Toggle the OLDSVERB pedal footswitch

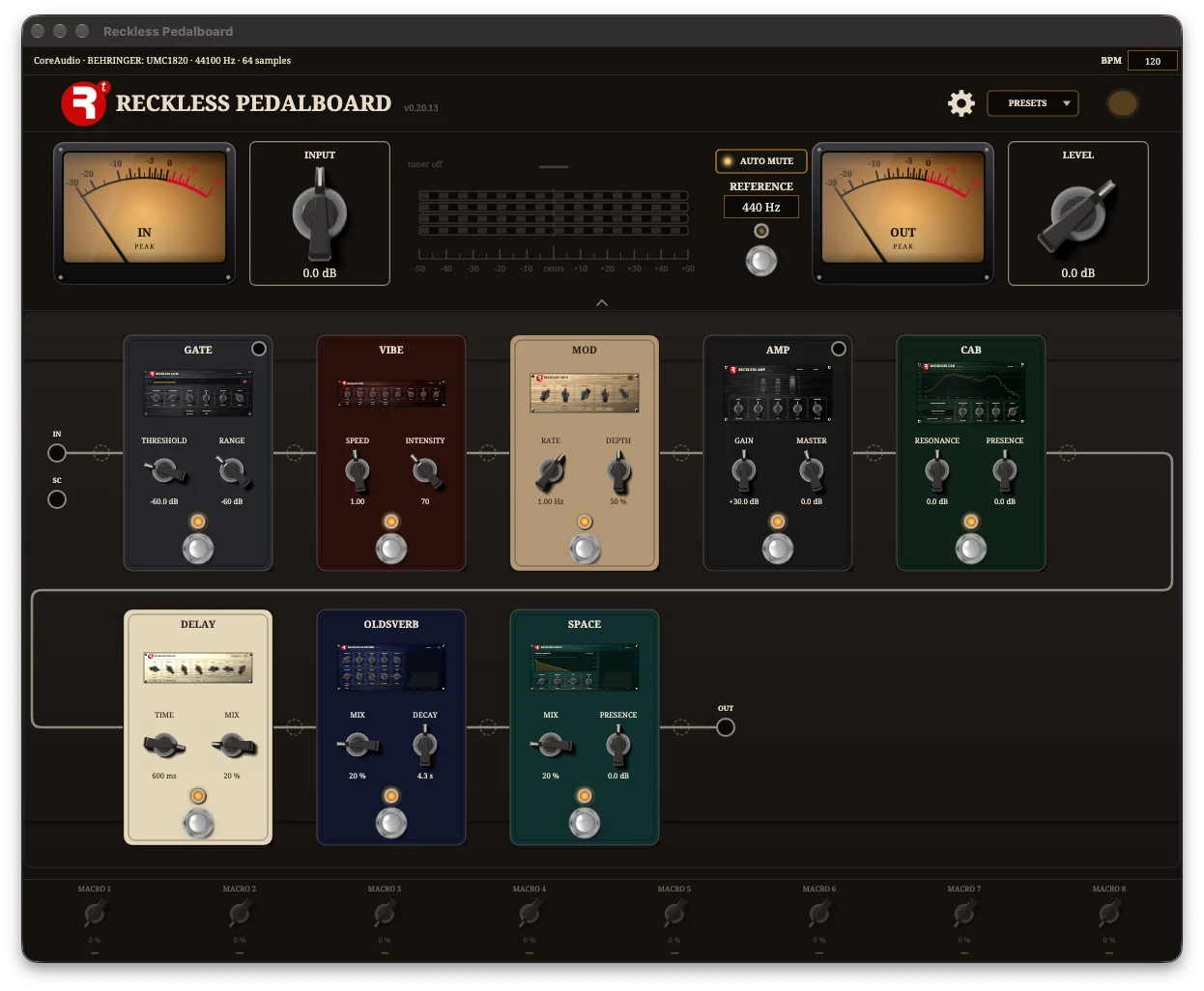(391, 823)
